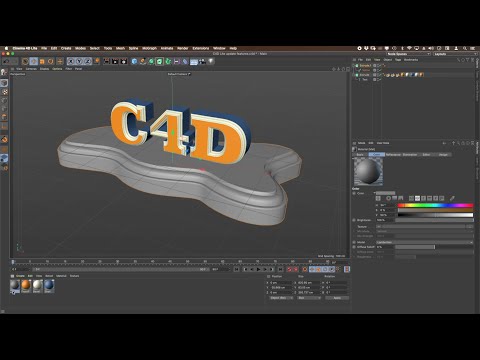Open the MoGraph menu
Image resolution: width=480 pixels, height=360 pixels.
click(149, 48)
